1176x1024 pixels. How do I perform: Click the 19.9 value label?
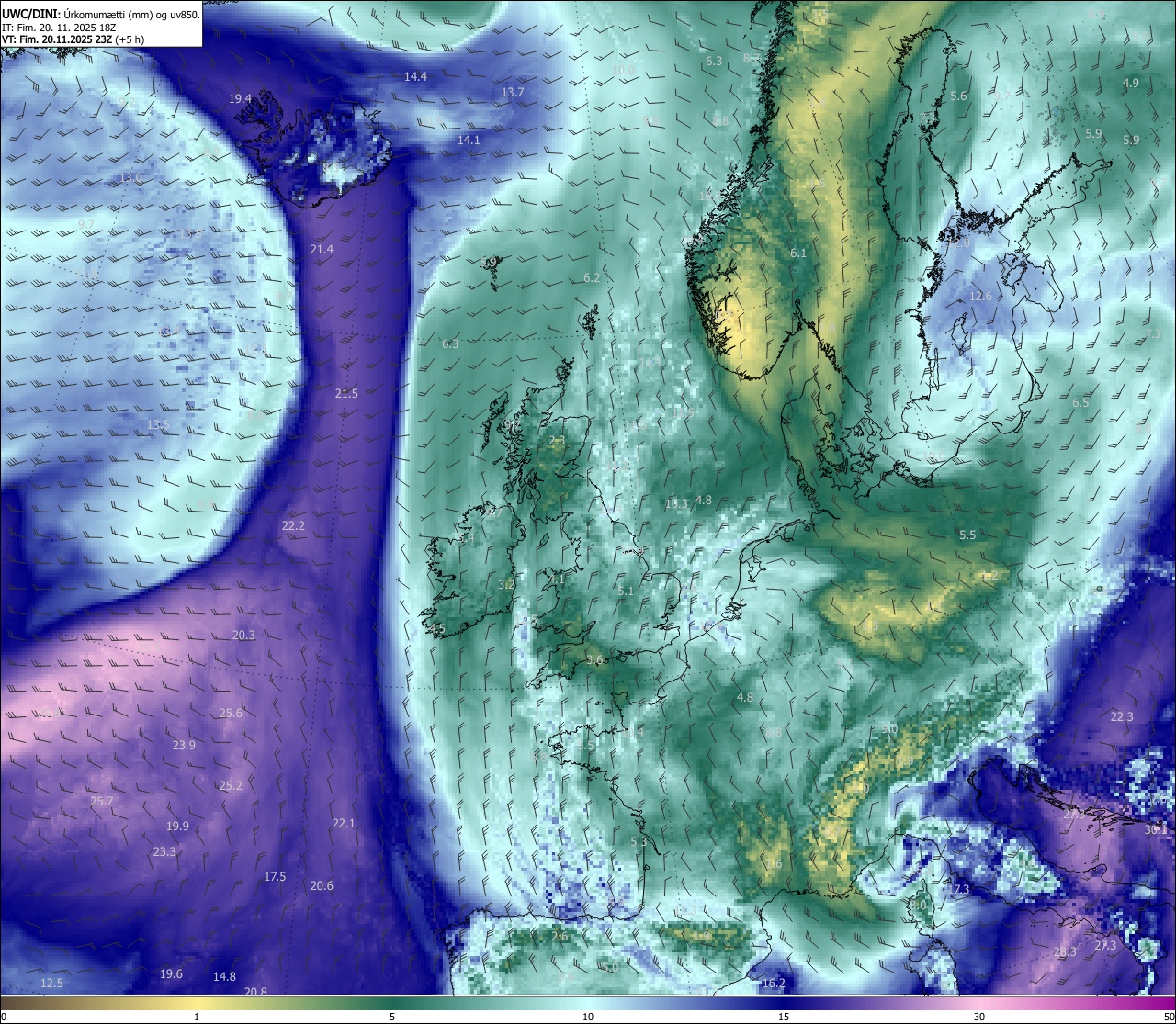[x=177, y=826]
